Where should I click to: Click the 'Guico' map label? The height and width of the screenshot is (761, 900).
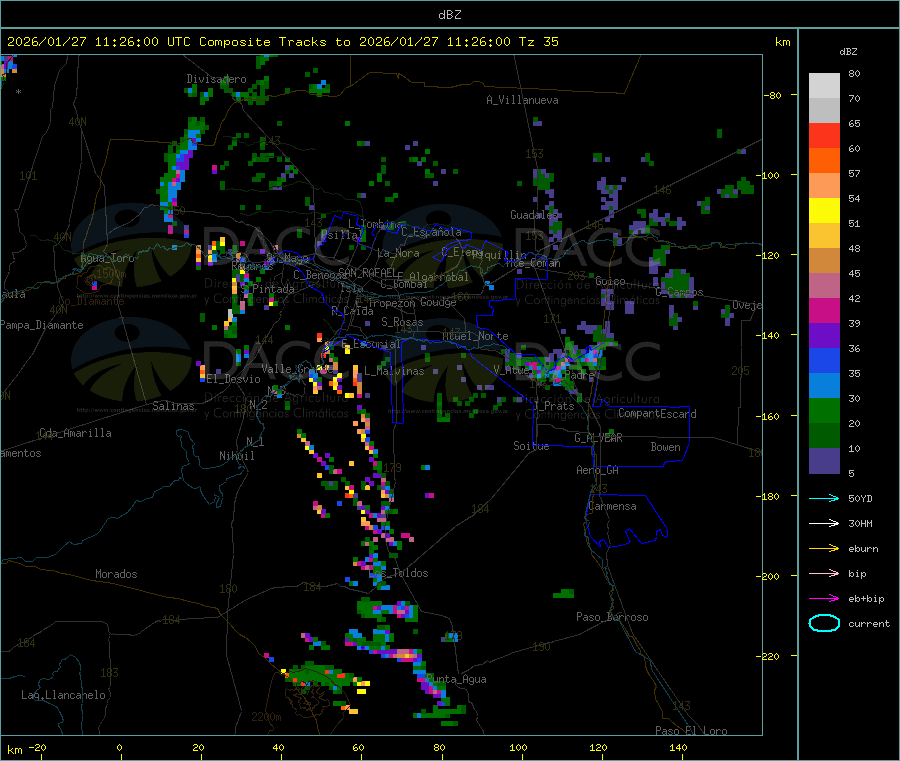[610, 281]
